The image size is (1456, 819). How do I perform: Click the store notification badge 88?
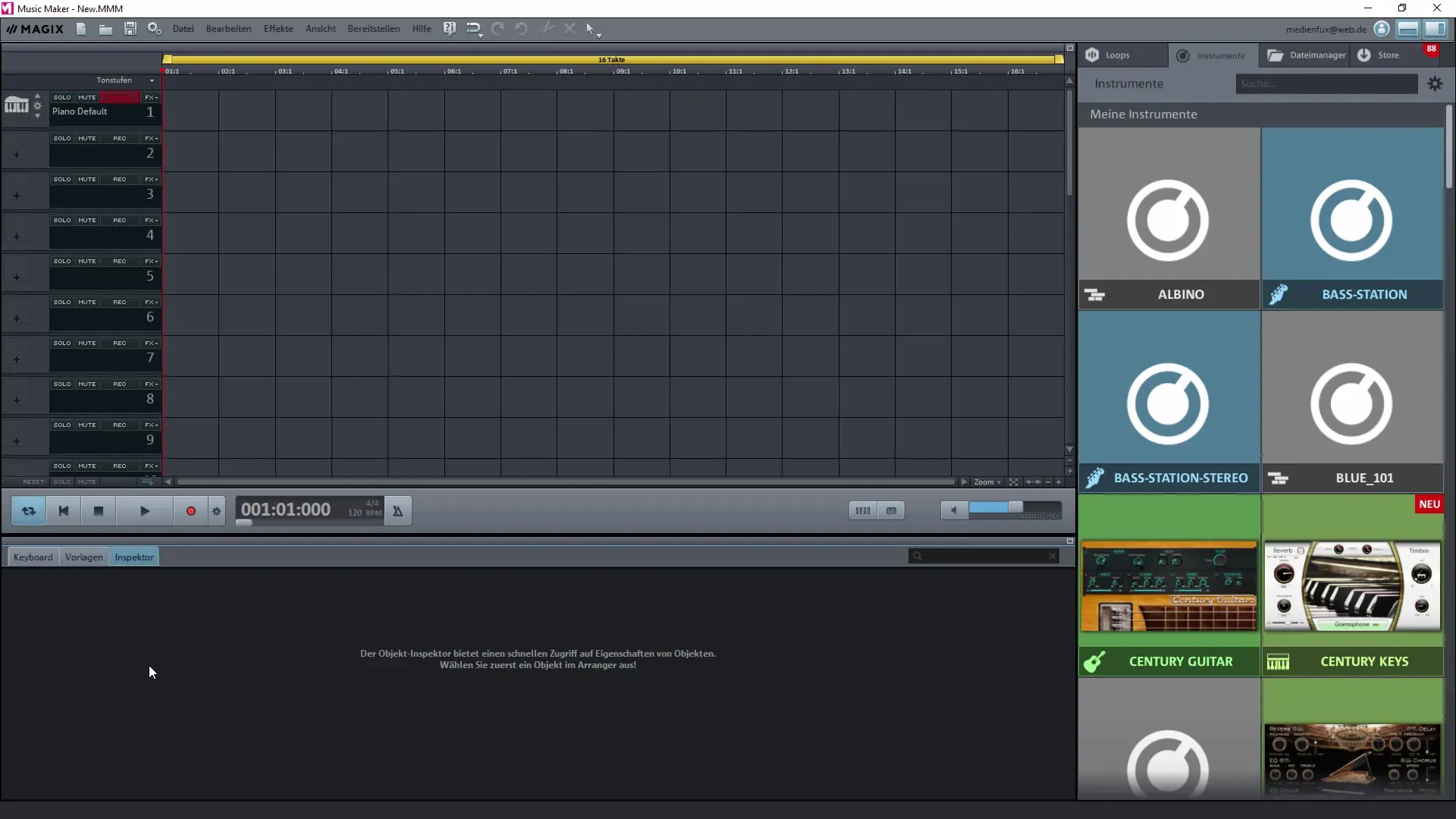point(1431,49)
